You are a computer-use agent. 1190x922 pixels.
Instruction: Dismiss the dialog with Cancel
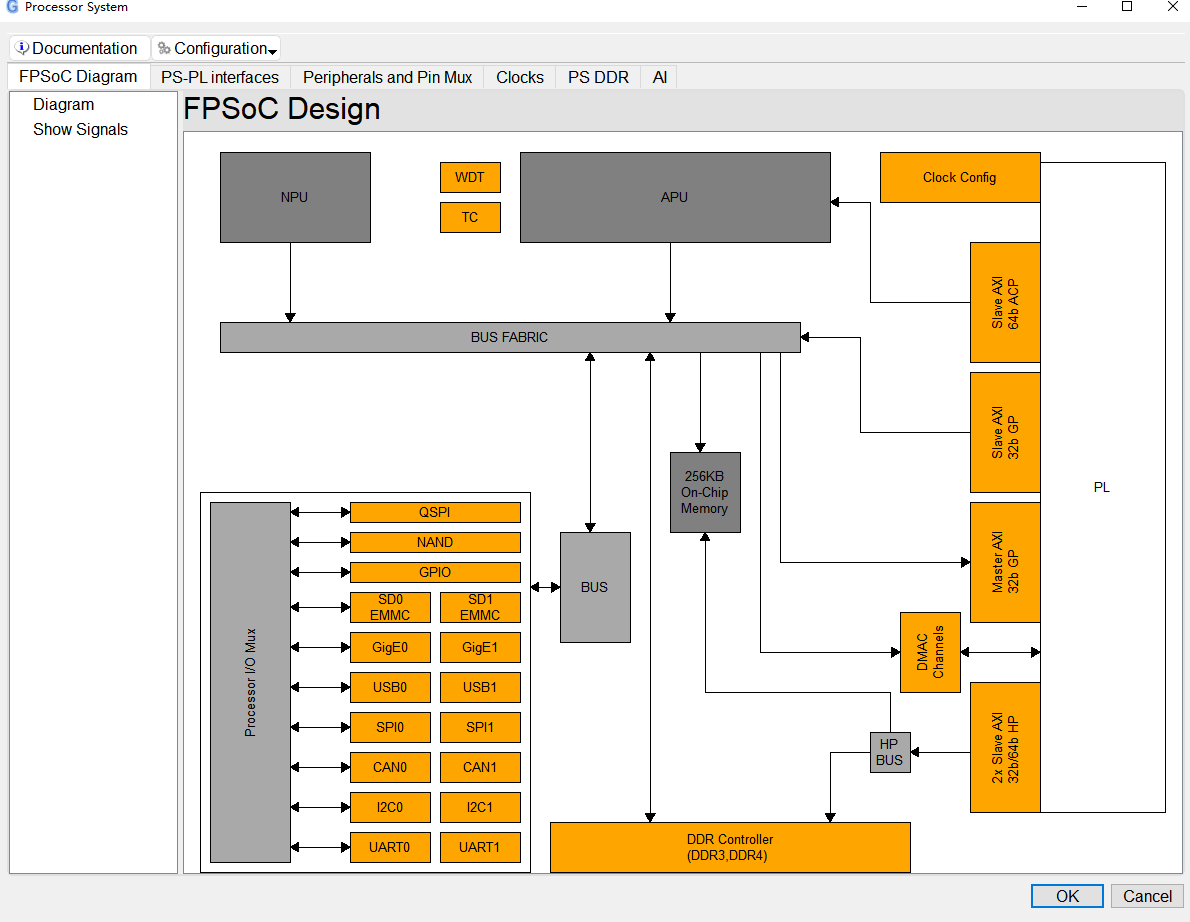coord(1147,896)
